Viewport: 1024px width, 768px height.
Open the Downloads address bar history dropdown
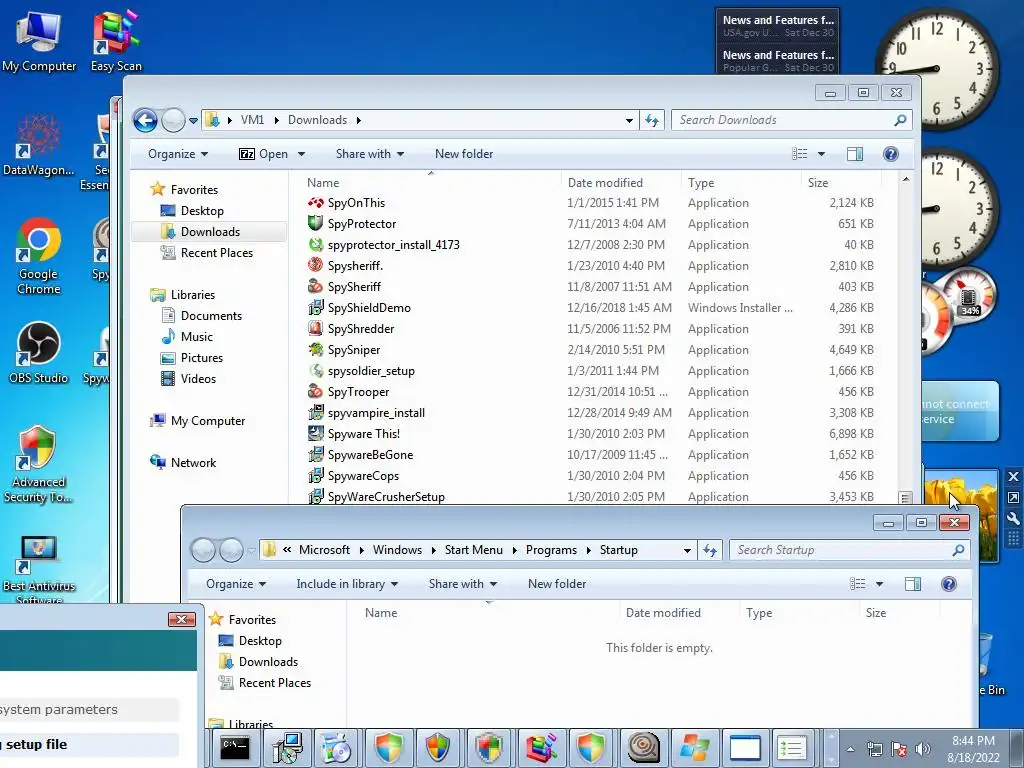(x=629, y=120)
